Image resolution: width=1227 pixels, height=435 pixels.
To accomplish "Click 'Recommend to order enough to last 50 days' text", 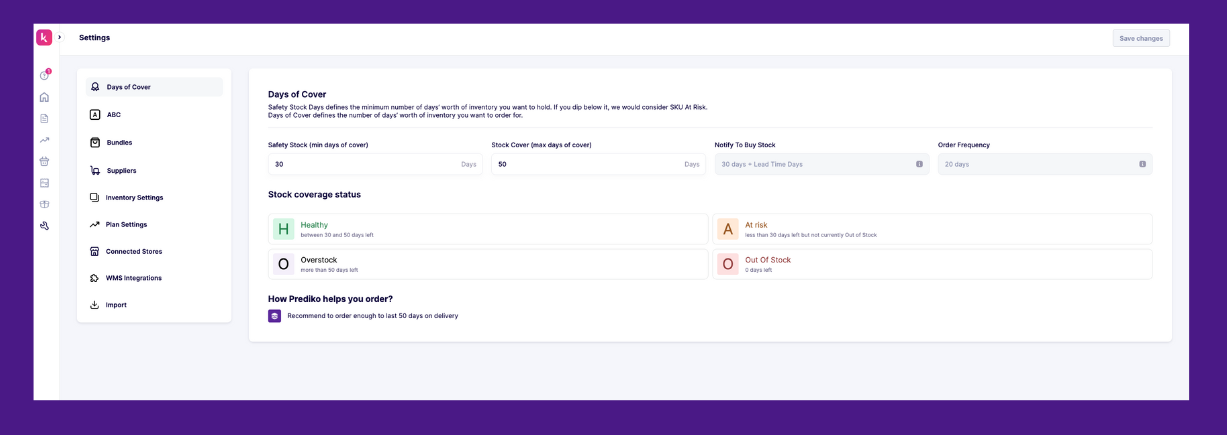I will pyautogui.click(x=373, y=316).
